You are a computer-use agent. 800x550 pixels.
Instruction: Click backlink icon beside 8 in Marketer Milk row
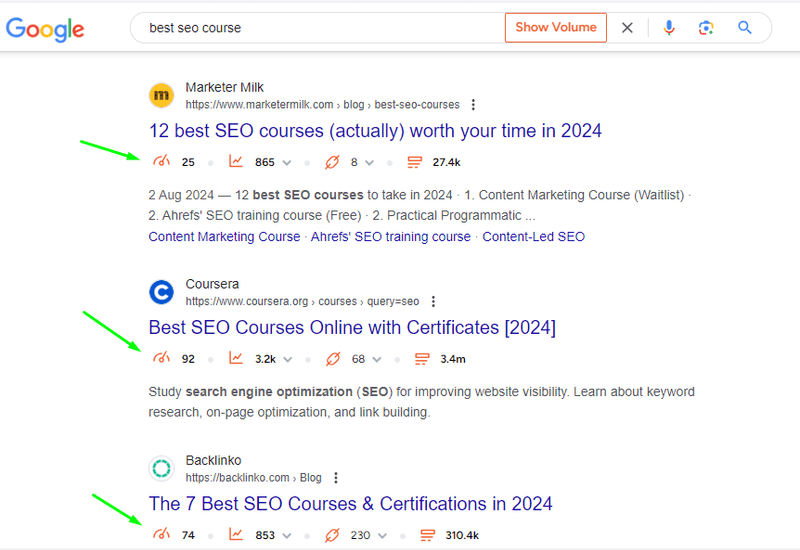(332, 162)
